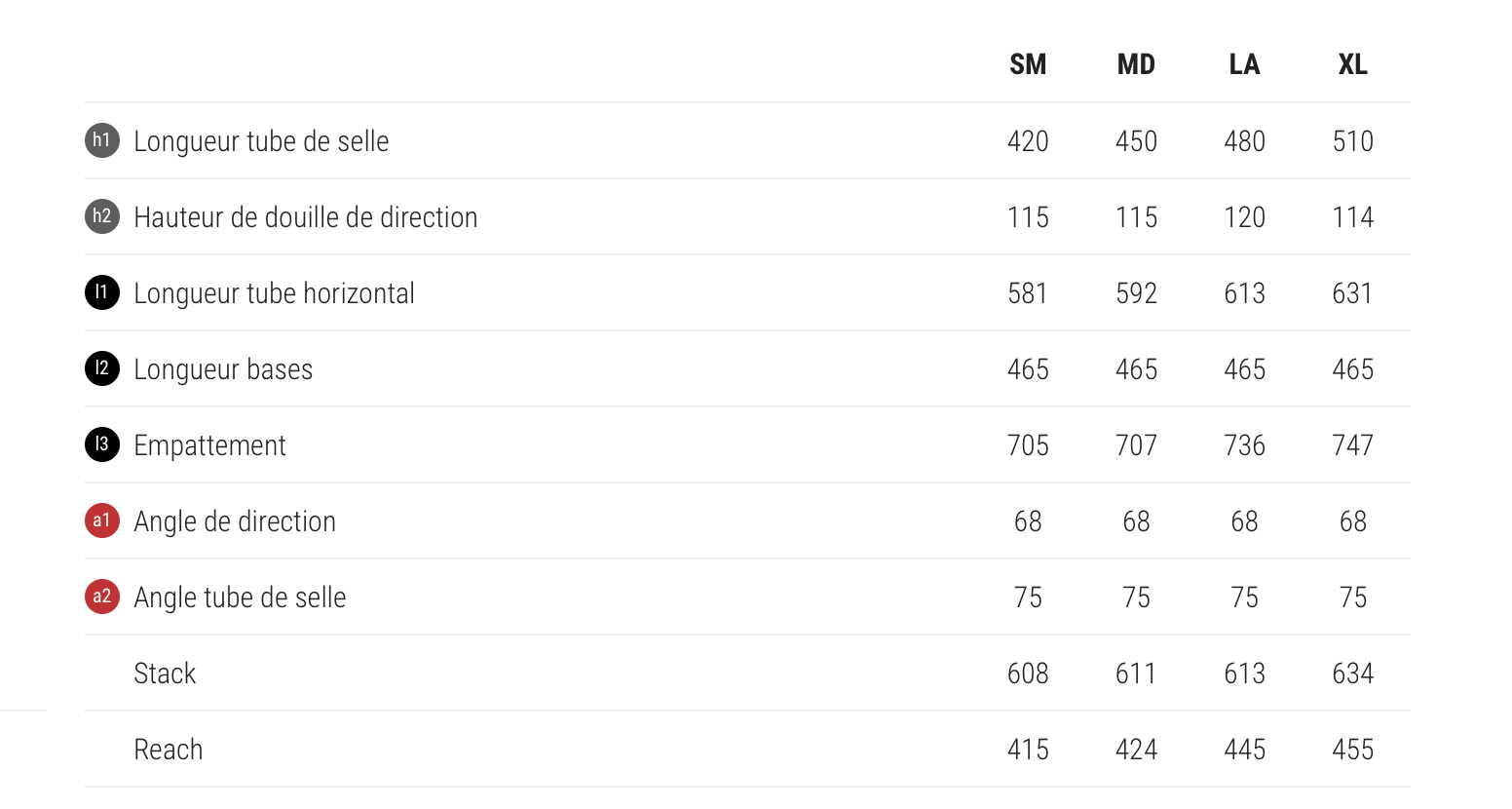1512x809 pixels.
Task: Click the Stack row label
Action: [x=165, y=674]
